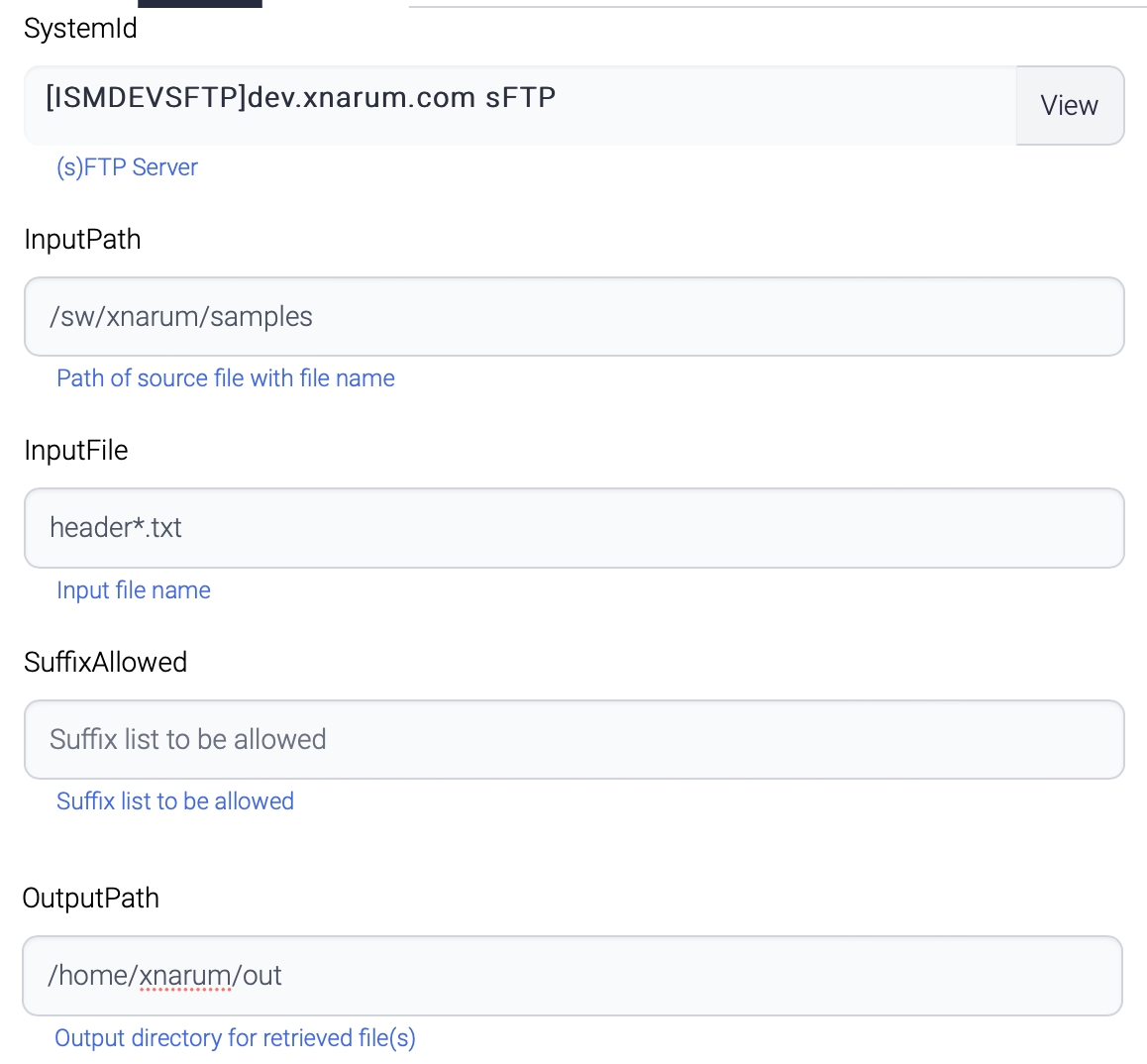
Task: Click the InputPath label
Action: click(82, 240)
